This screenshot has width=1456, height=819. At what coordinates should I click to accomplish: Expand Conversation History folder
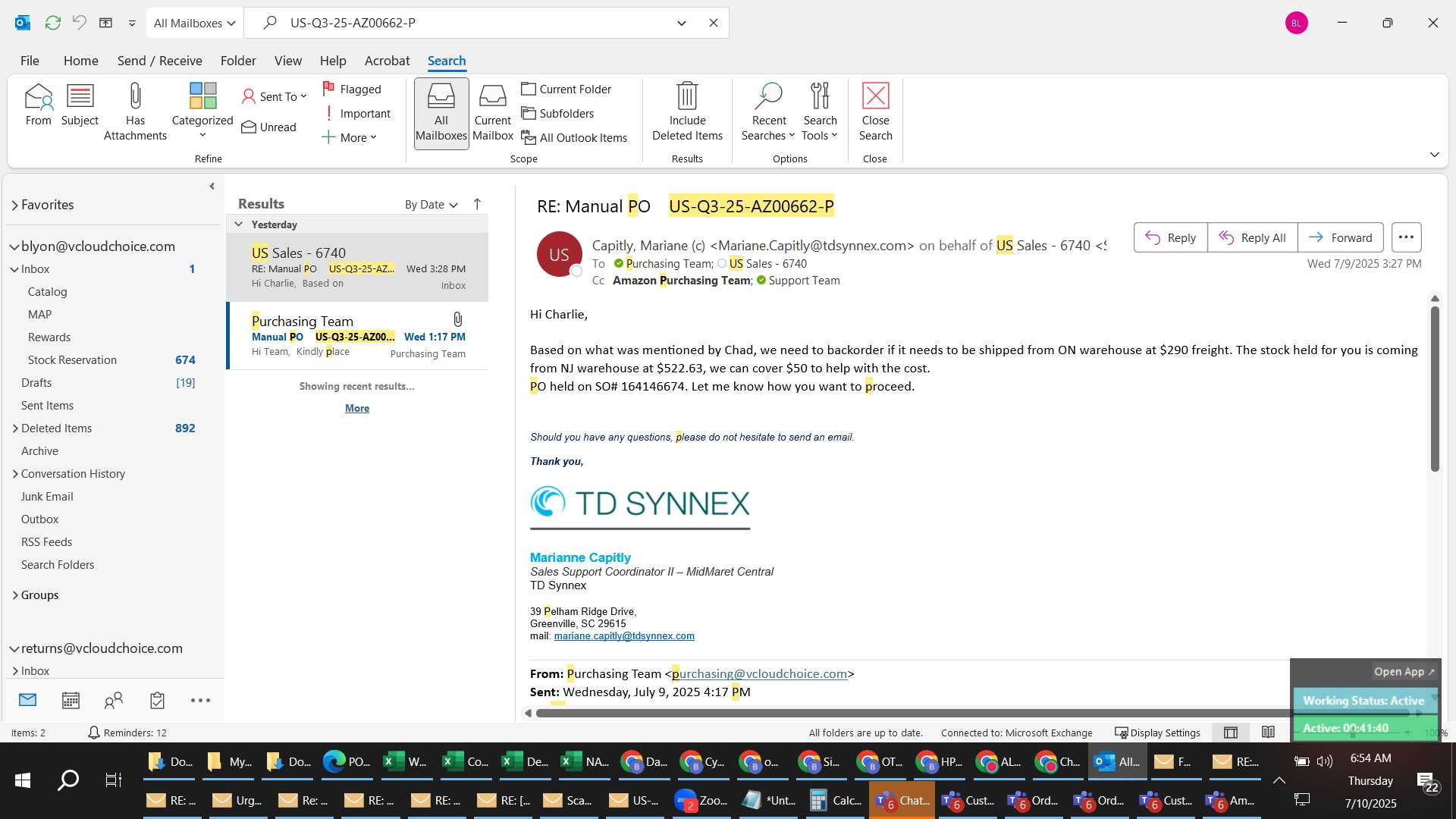(x=14, y=474)
